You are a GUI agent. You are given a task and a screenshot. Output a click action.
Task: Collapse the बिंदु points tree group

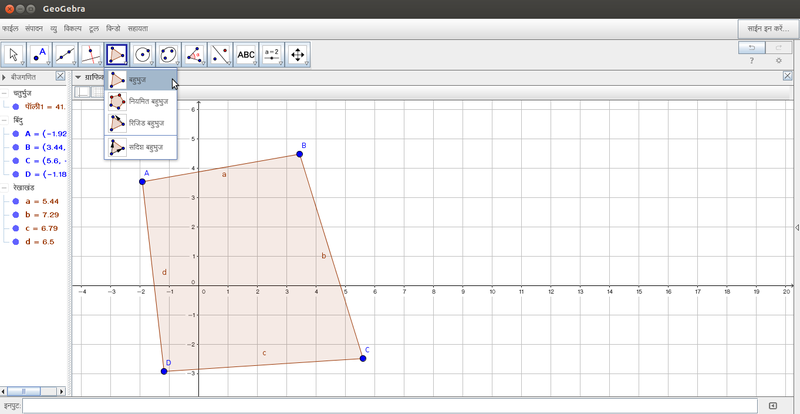(4, 120)
